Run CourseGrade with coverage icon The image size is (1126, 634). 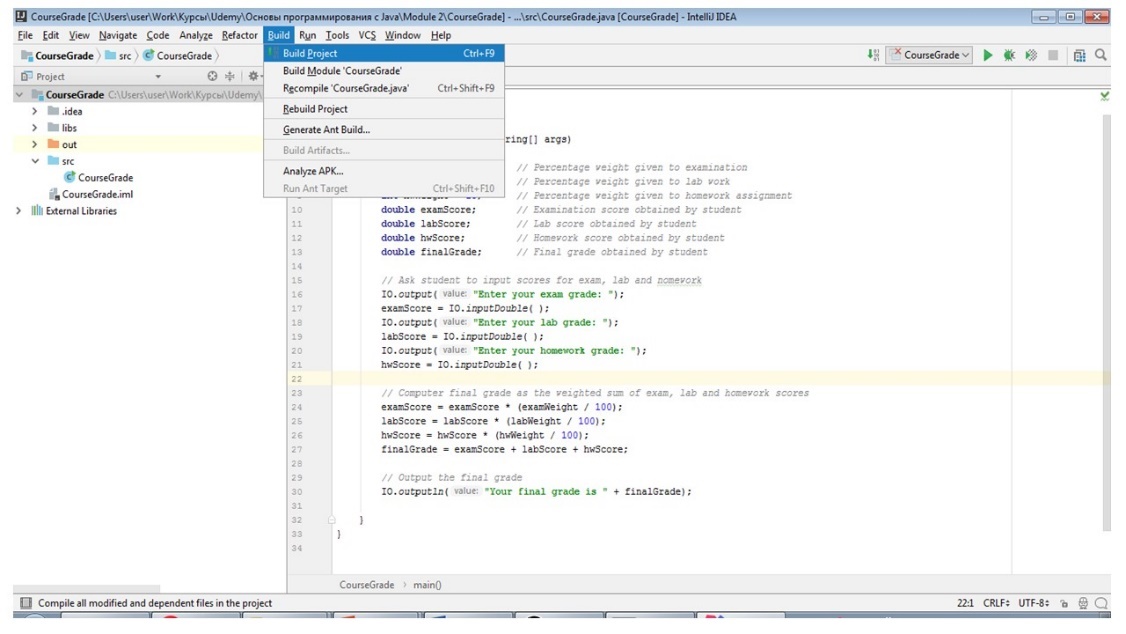[1031, 55]
